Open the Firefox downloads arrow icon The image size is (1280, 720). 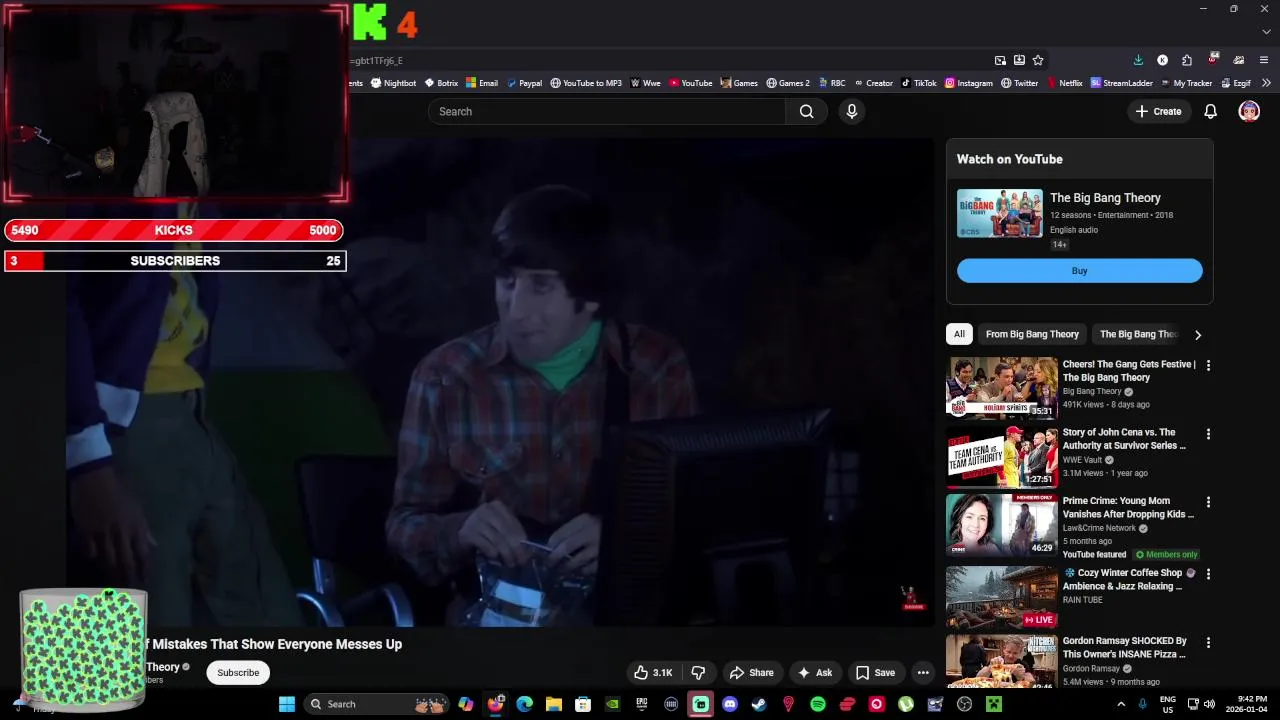1138,60
